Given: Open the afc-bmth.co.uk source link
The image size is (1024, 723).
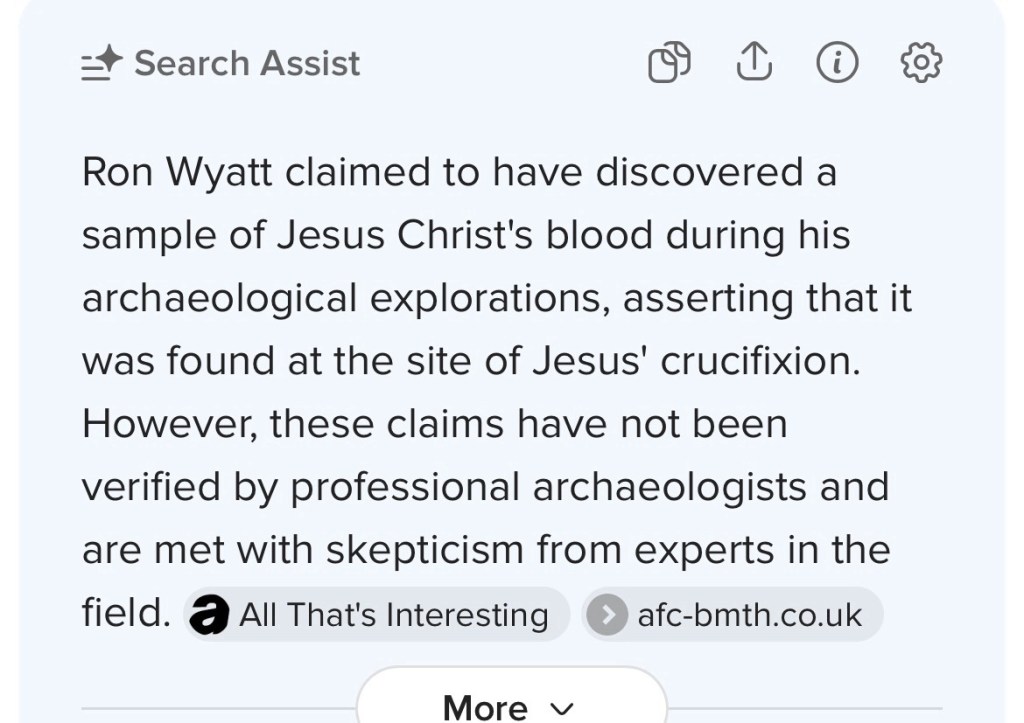Looking at the screenshot, I should (x=749, y=615).
